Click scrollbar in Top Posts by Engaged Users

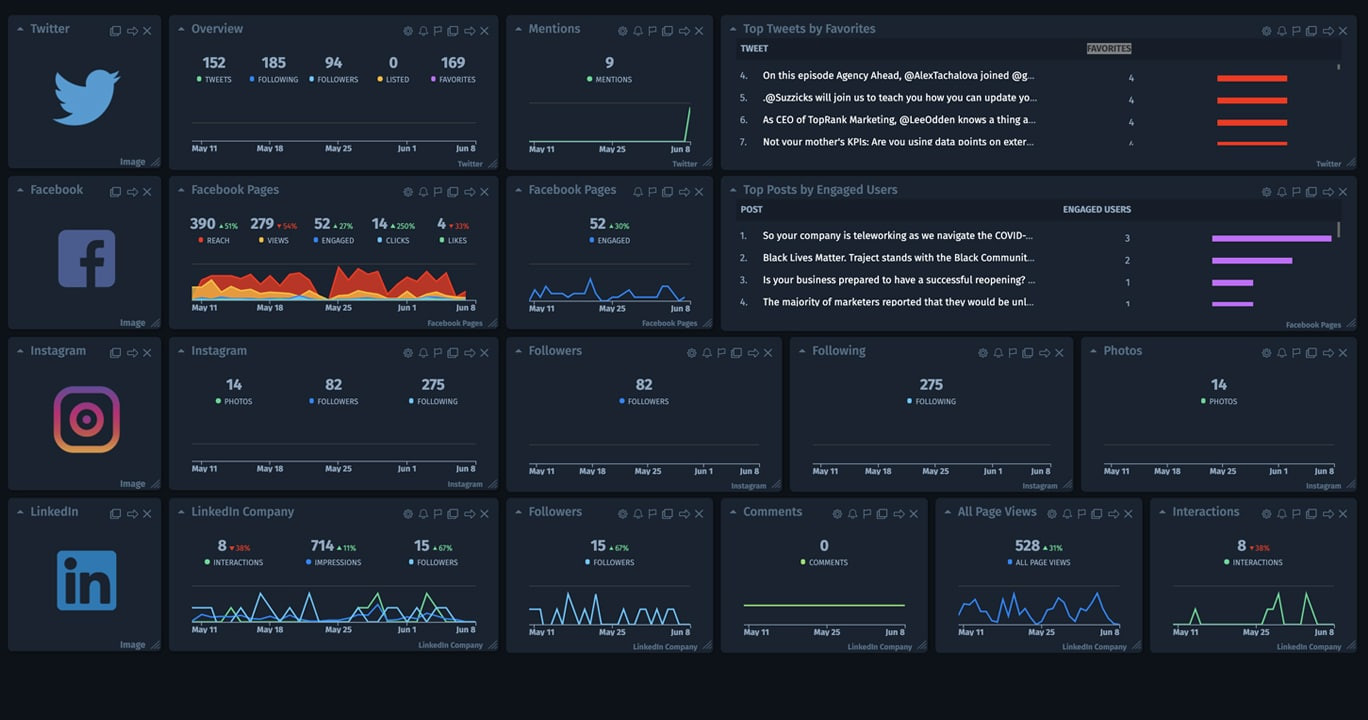pyautogui.click(x=1339, y=230)
